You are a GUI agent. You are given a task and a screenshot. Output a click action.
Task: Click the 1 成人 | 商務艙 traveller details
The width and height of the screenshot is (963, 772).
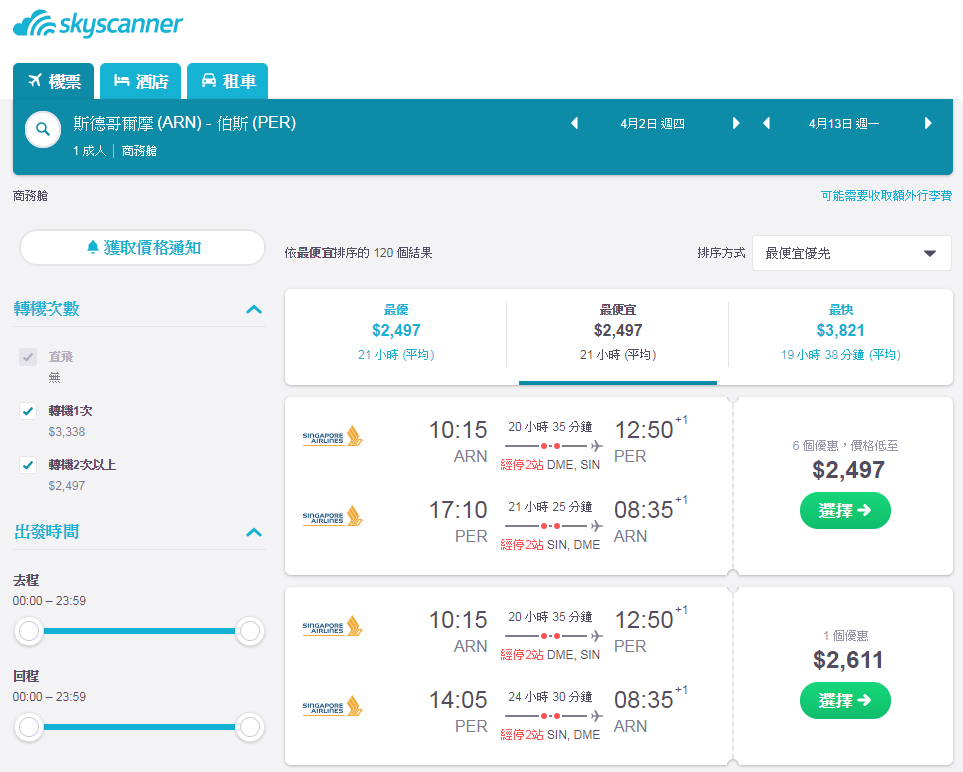pyautogui.click(x=115, y=150)
